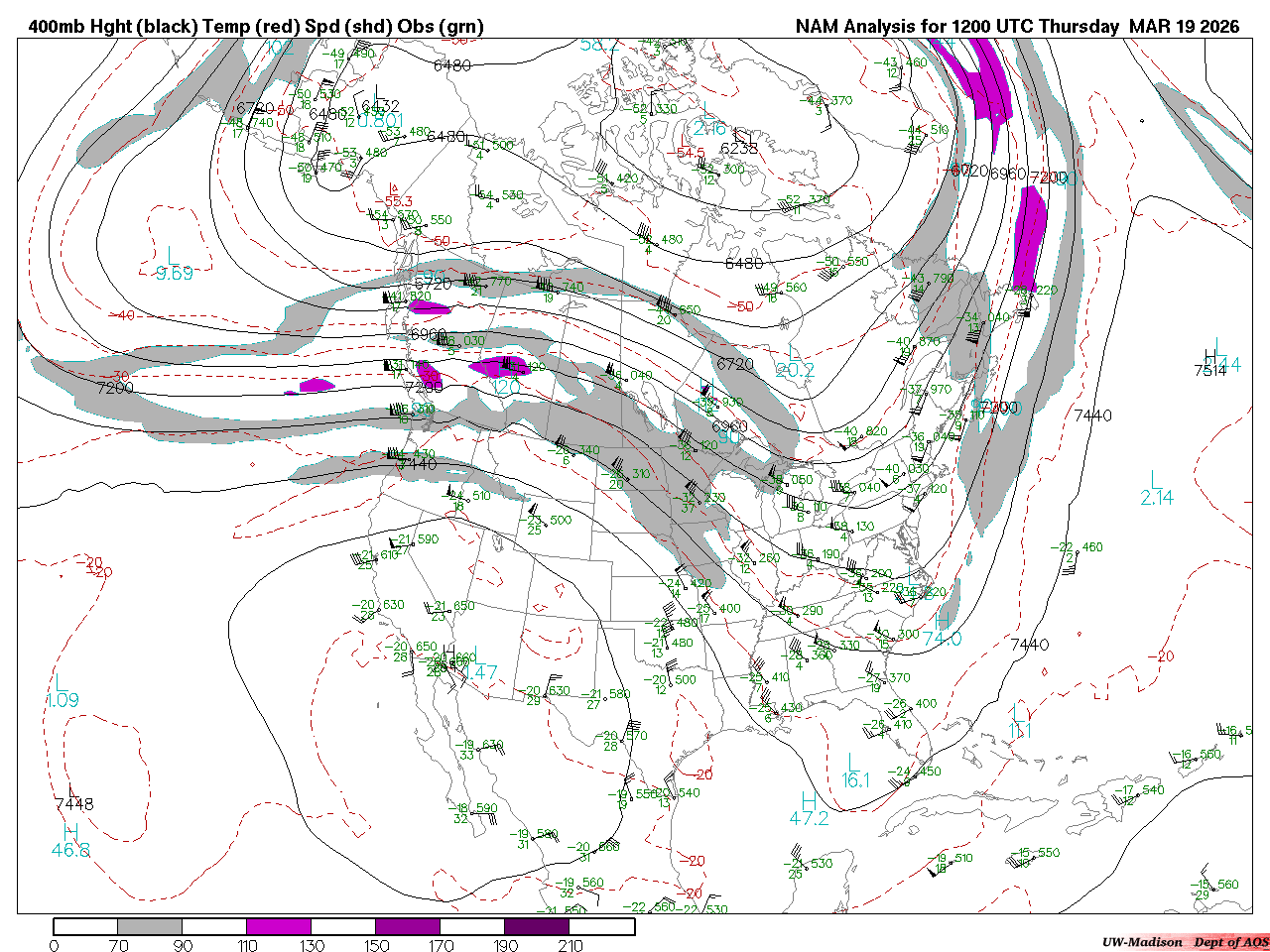Click the '170' tick label on legend scale

click(x=441, y=945)
